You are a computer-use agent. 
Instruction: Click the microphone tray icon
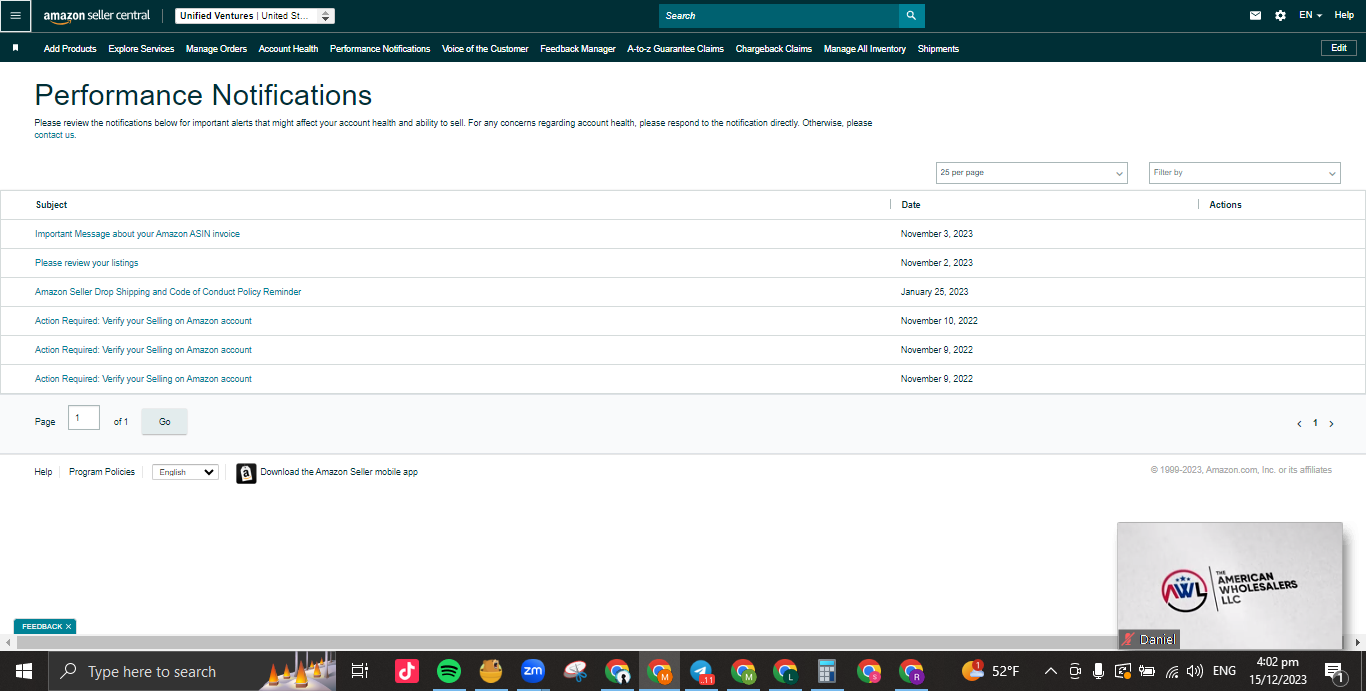click(x=1098, y=671)
